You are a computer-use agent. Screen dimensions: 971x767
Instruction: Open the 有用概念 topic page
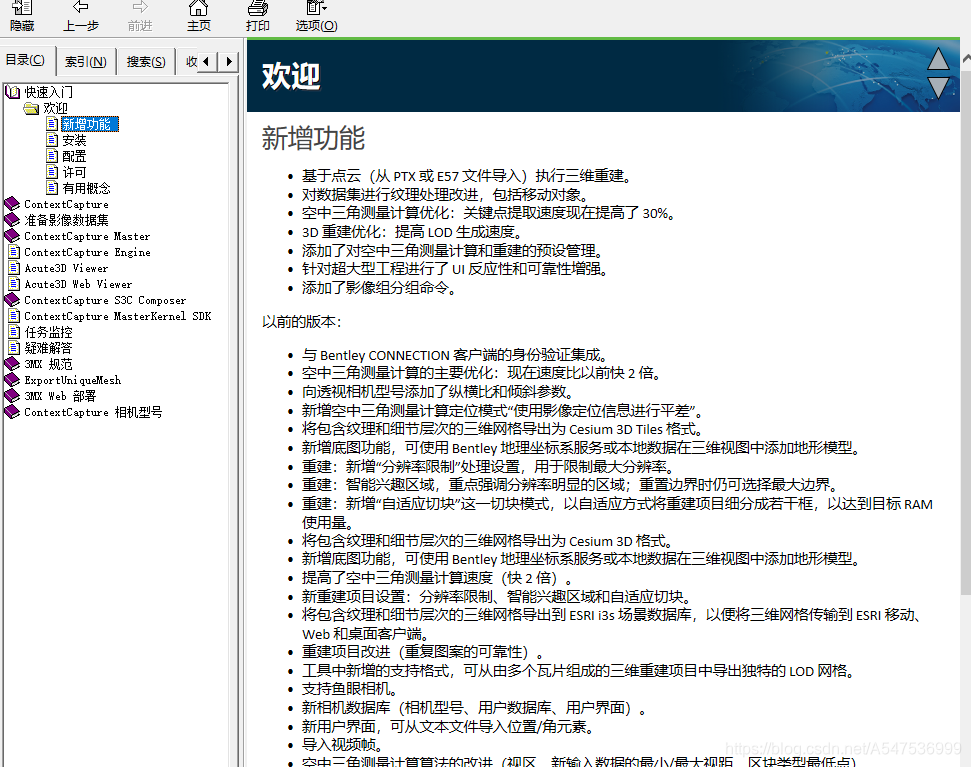(87, 188)
